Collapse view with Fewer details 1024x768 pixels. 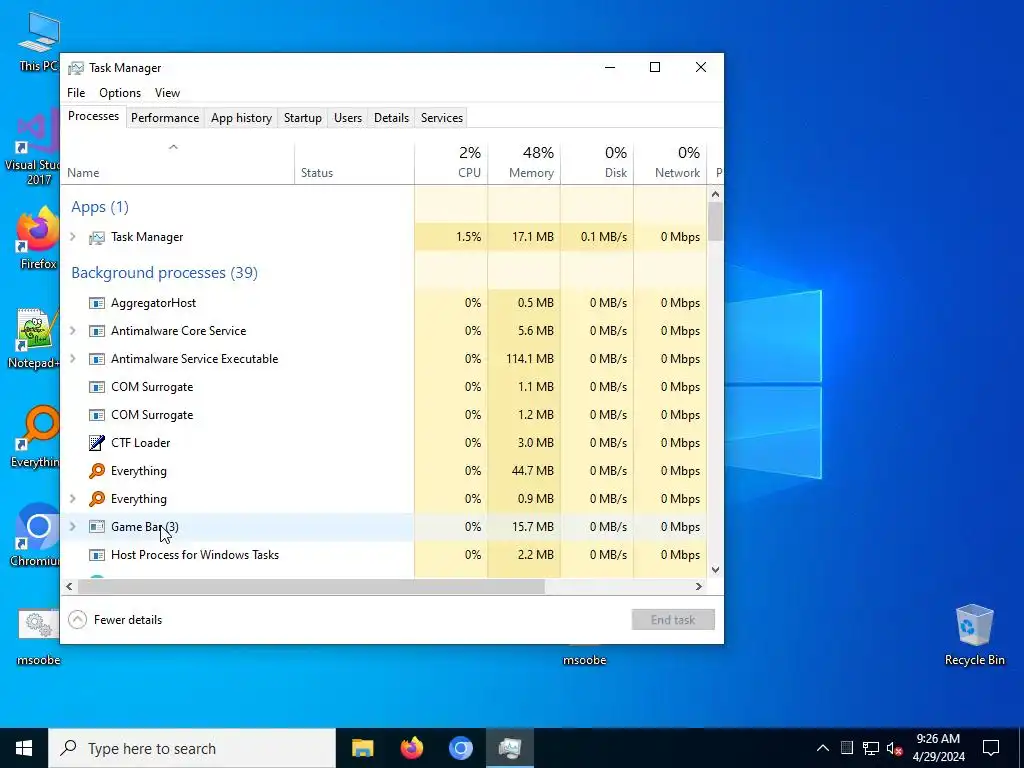[x=116, y=620]
